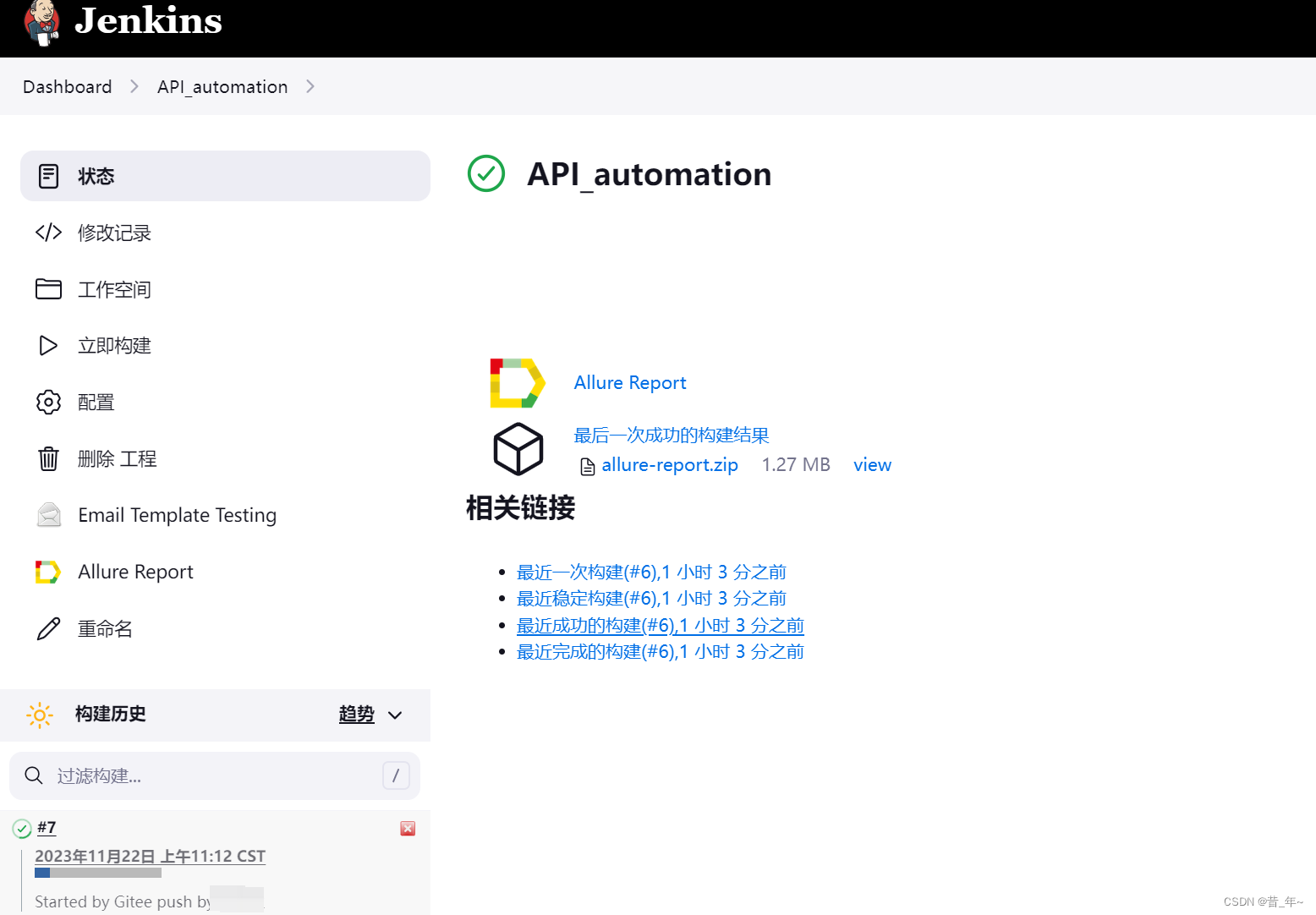The height and width of the screenshot is (915, 1316).
Task: Click the 删除 工程 trash can icon
Action: click(x=48, y=458)
